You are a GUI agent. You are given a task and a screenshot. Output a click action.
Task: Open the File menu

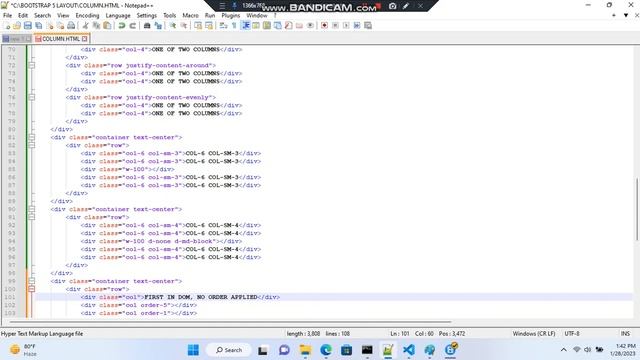pos(7,16)
